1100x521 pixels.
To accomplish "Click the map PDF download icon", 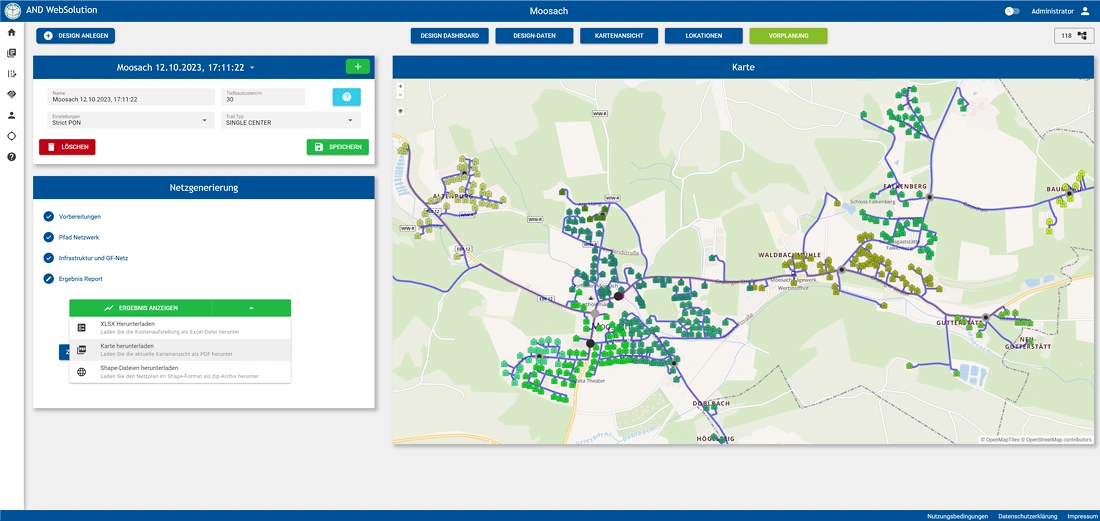I will (x=81, y=350).
